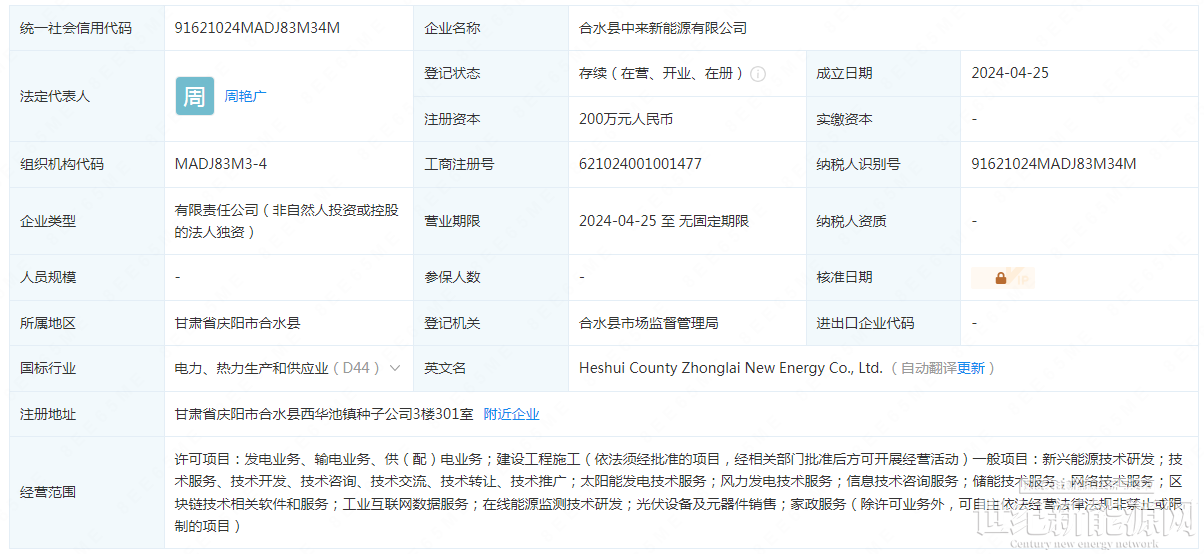Screen dimensions: 1204x554
Task: Click the 进出口企业代码 label
Action: pos(866,323)
